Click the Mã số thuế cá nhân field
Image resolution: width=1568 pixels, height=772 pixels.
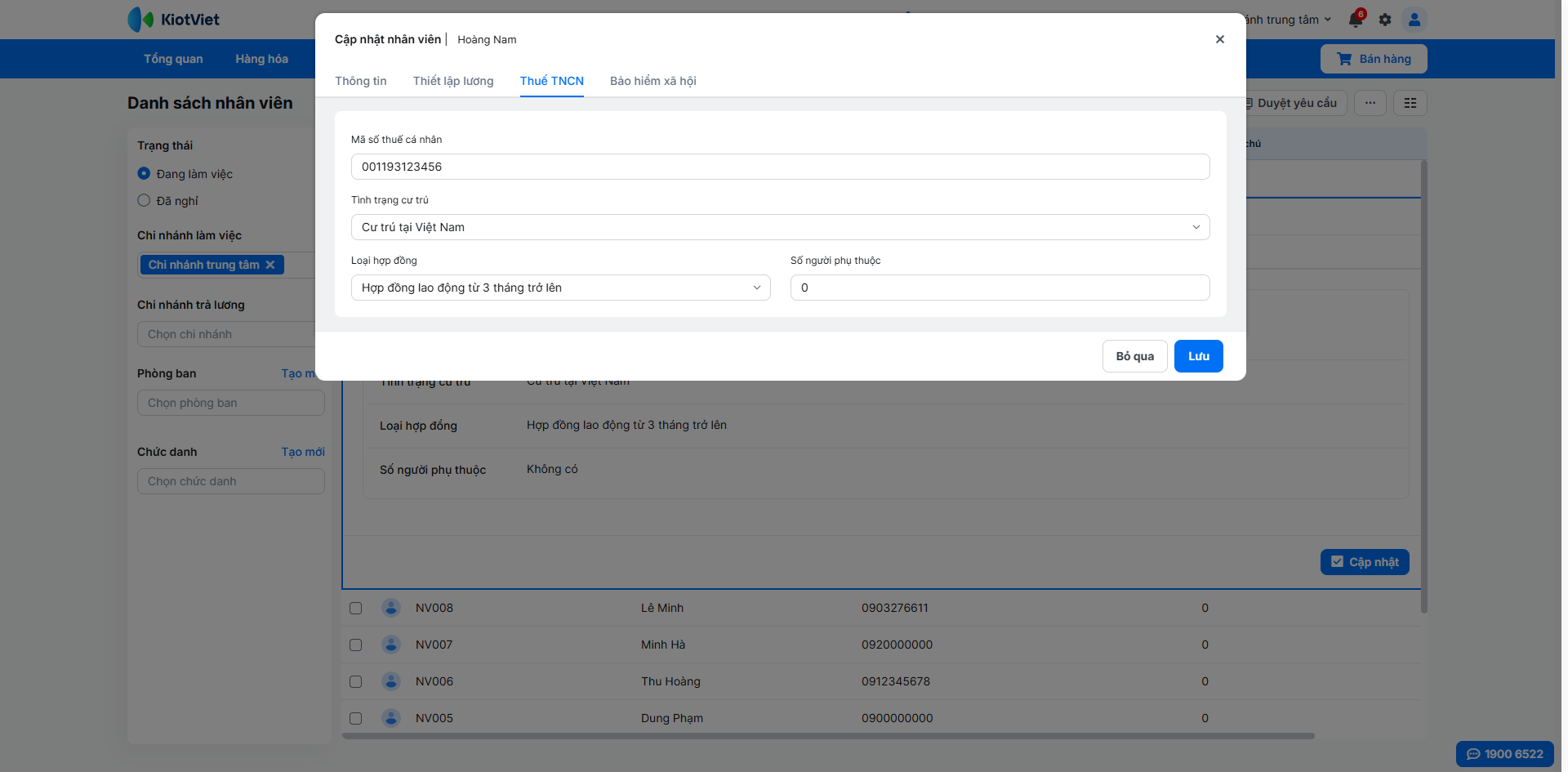pyautogui.click(x=780, y=167)
